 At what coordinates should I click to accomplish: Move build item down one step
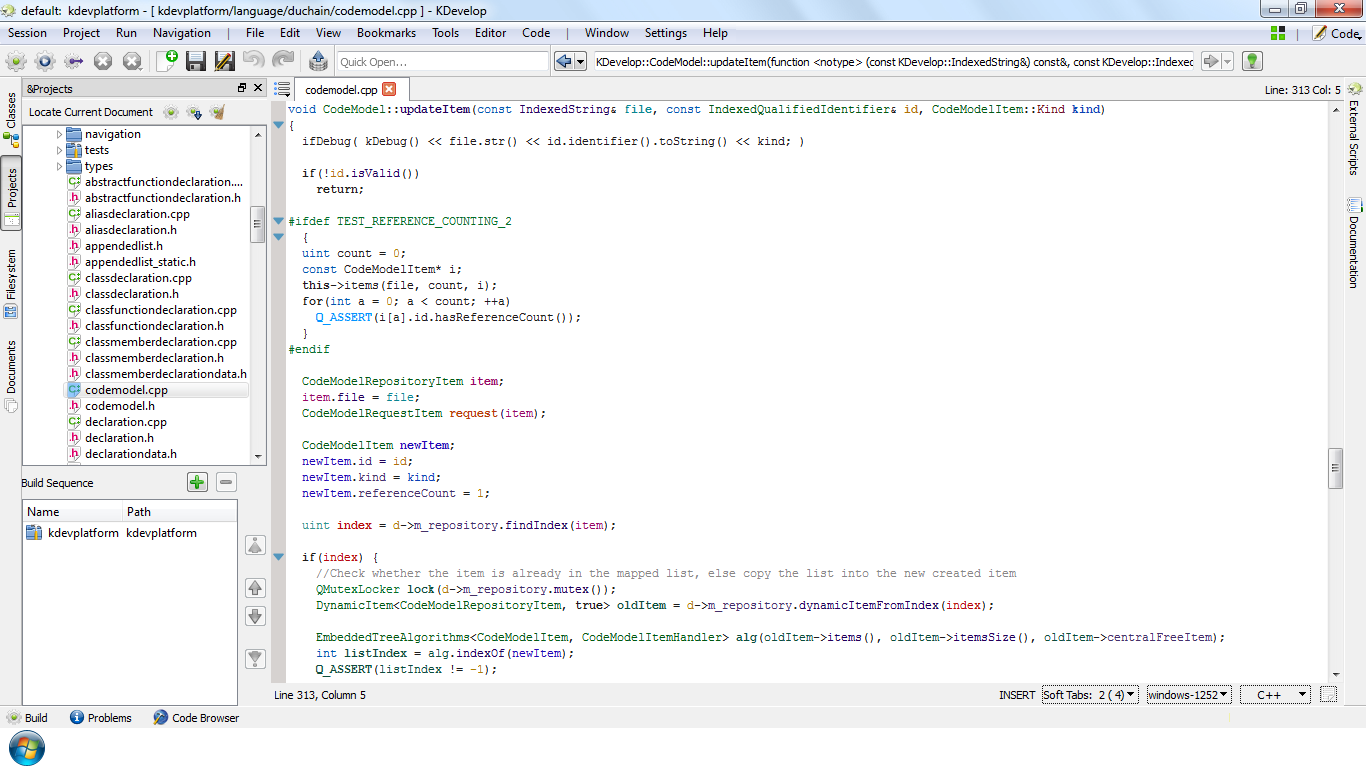coord(255,616)
